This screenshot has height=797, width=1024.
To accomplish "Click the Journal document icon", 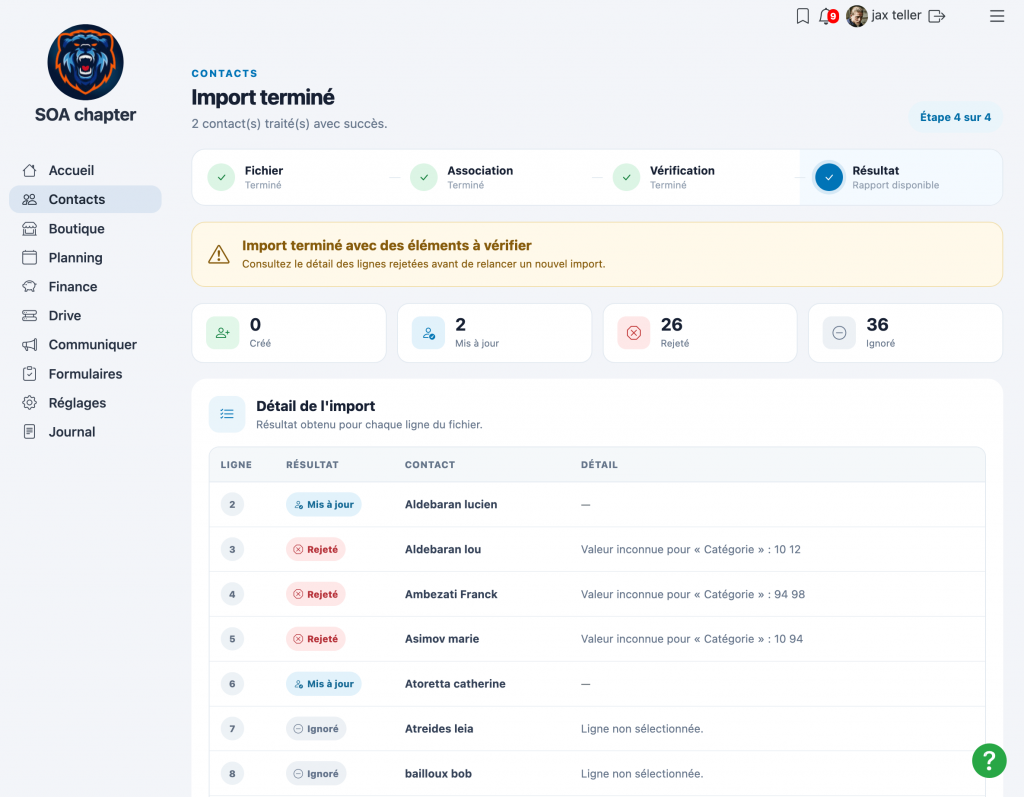I will point(29,432).
